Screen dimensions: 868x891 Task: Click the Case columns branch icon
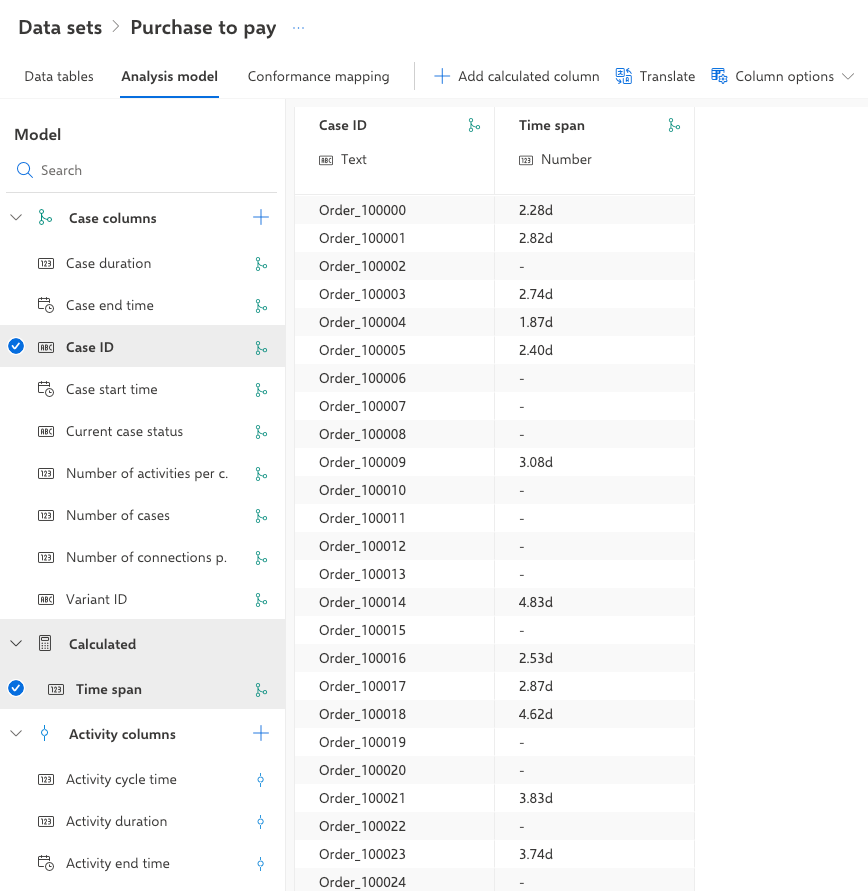point(45,217)
